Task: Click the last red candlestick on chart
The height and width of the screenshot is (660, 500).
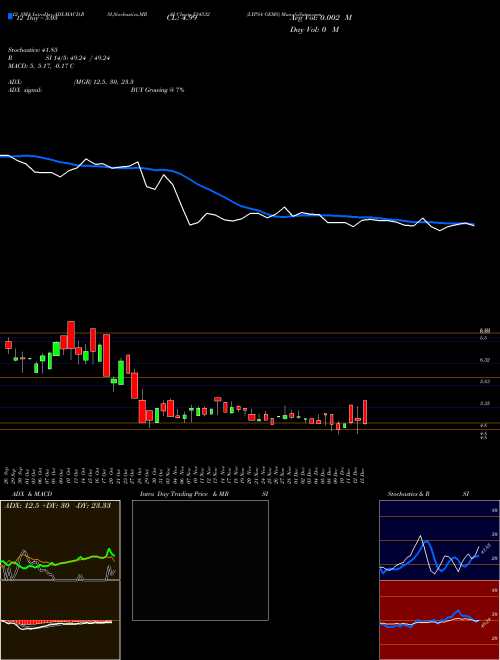Action: 365,412
